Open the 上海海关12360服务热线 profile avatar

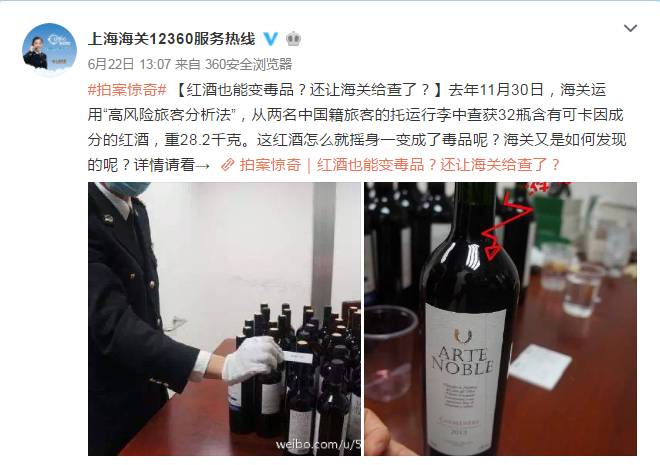pyautogui.click(x=49, y=50)
